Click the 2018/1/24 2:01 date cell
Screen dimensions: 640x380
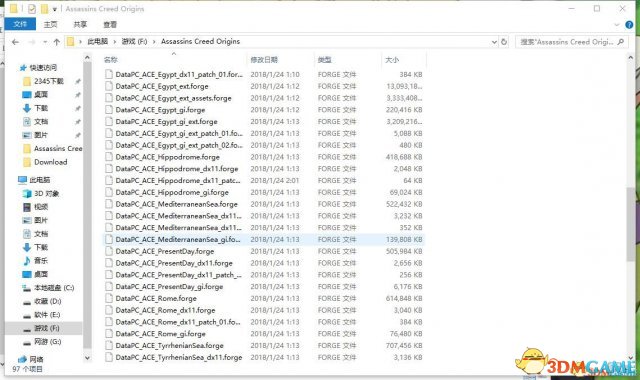(x=275, y=180)
